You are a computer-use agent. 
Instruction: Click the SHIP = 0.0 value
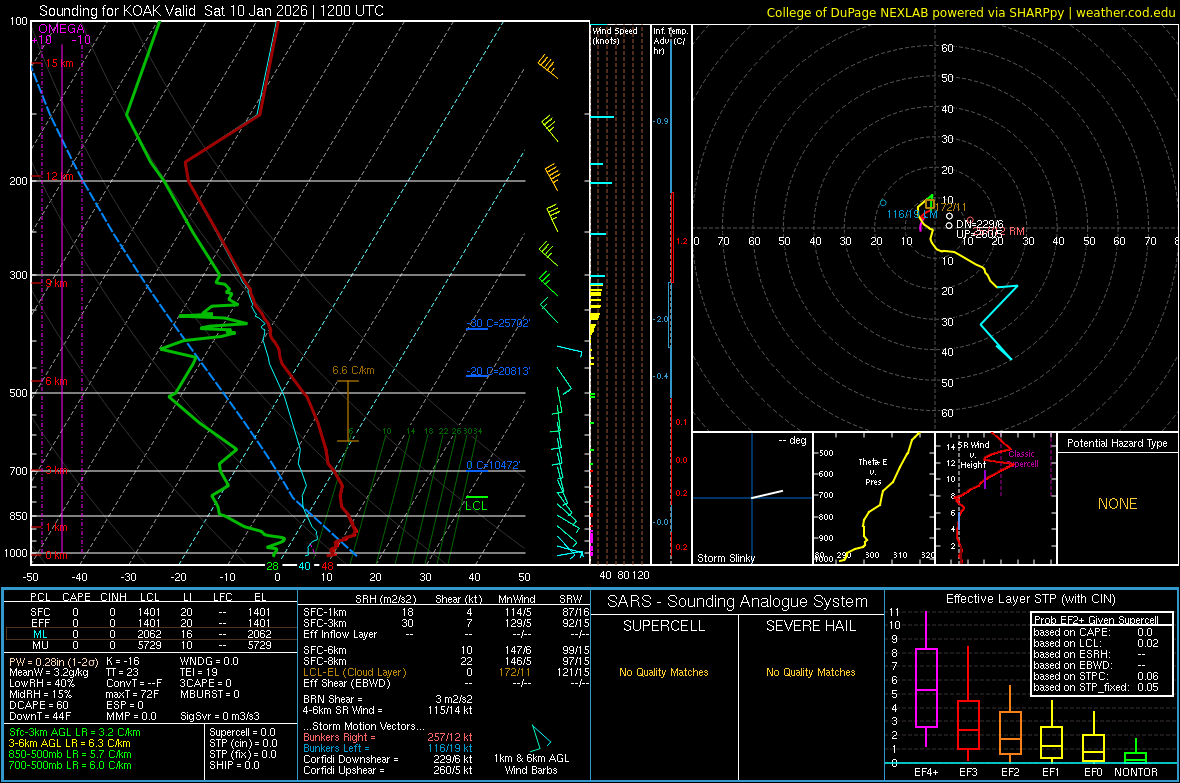pos(234,765)
